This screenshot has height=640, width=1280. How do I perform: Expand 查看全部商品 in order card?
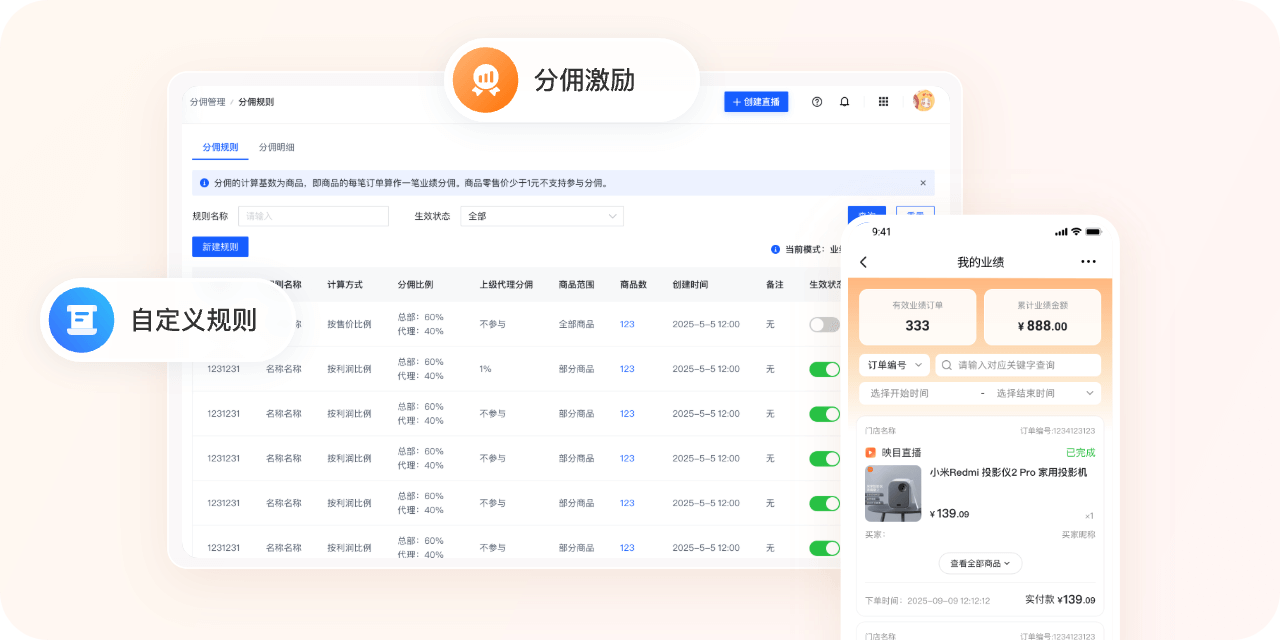click(x=979, y=564)
